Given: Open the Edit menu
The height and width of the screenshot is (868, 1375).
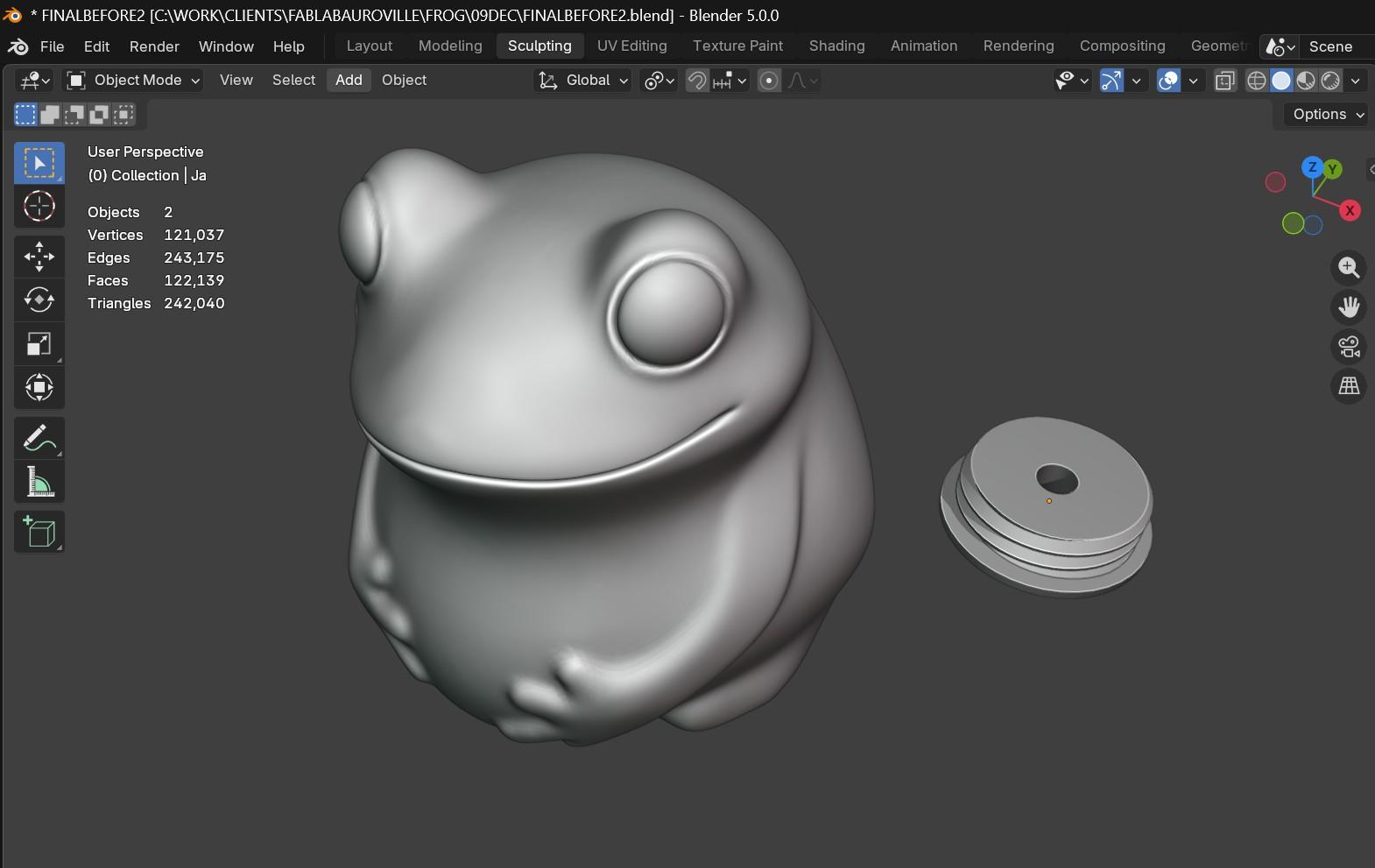Looking at the screenshot, I should [96, 46].
